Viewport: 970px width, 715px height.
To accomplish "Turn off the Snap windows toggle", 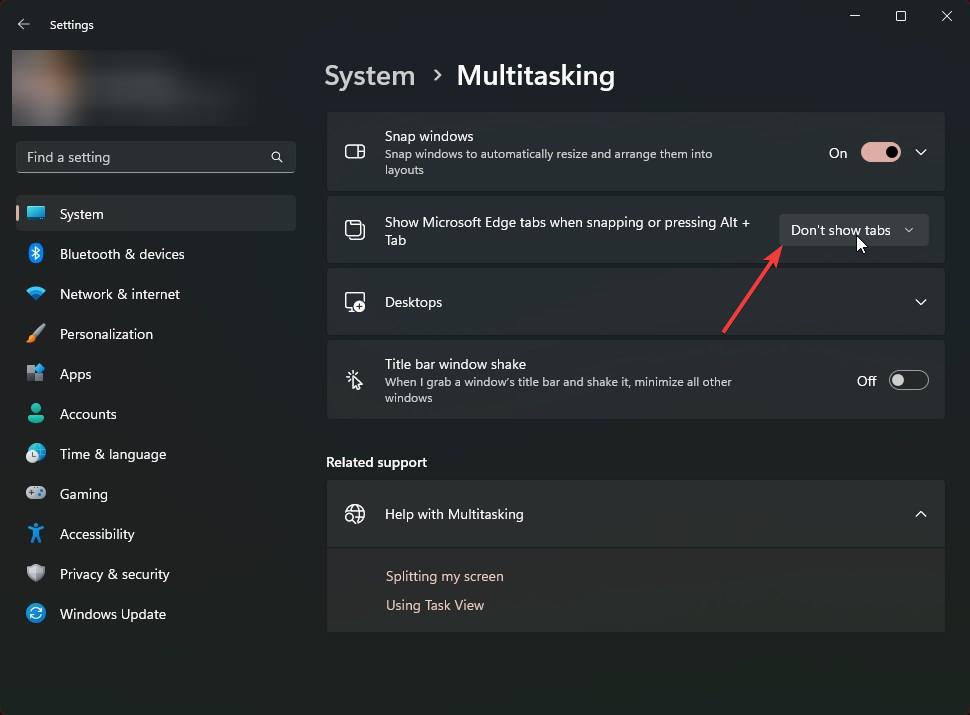I will (881, 152).
